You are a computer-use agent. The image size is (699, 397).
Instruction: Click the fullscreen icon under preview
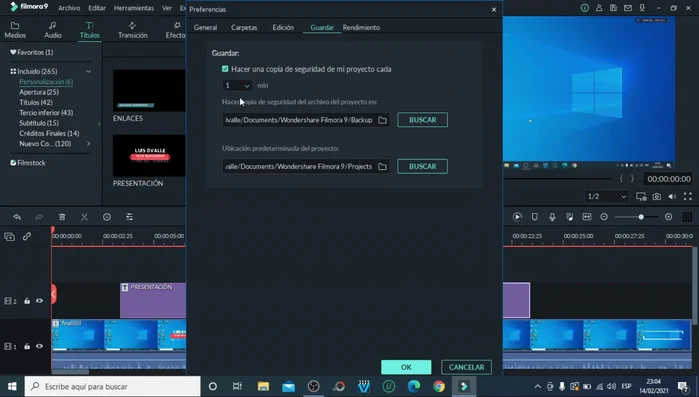click(688, 196)
